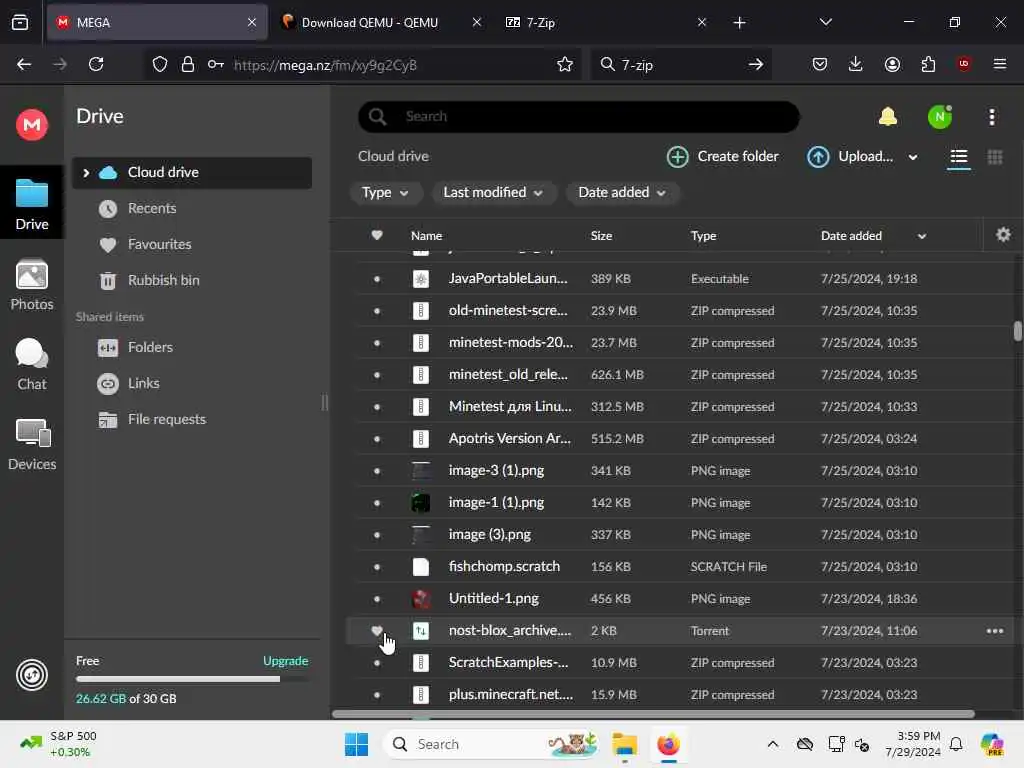This screenshot has width=1024, height=768.
Task: Open the Last modified filter dropdown
Action: click(x=493, y=193)
